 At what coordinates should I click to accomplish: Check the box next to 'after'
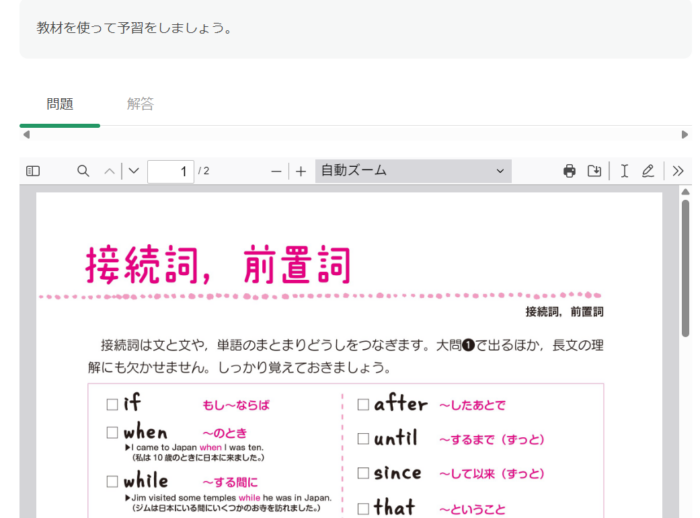click(x=363, y=405)
